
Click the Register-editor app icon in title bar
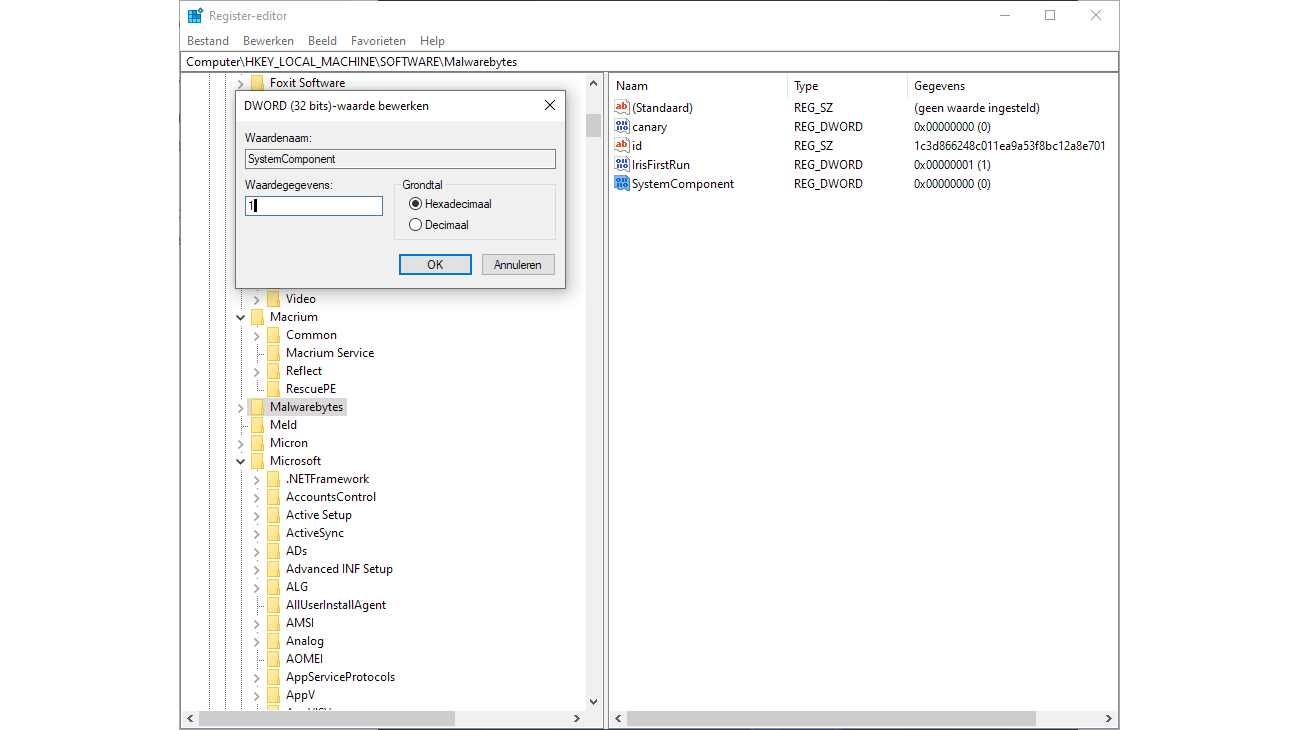(x=195, y=15)
